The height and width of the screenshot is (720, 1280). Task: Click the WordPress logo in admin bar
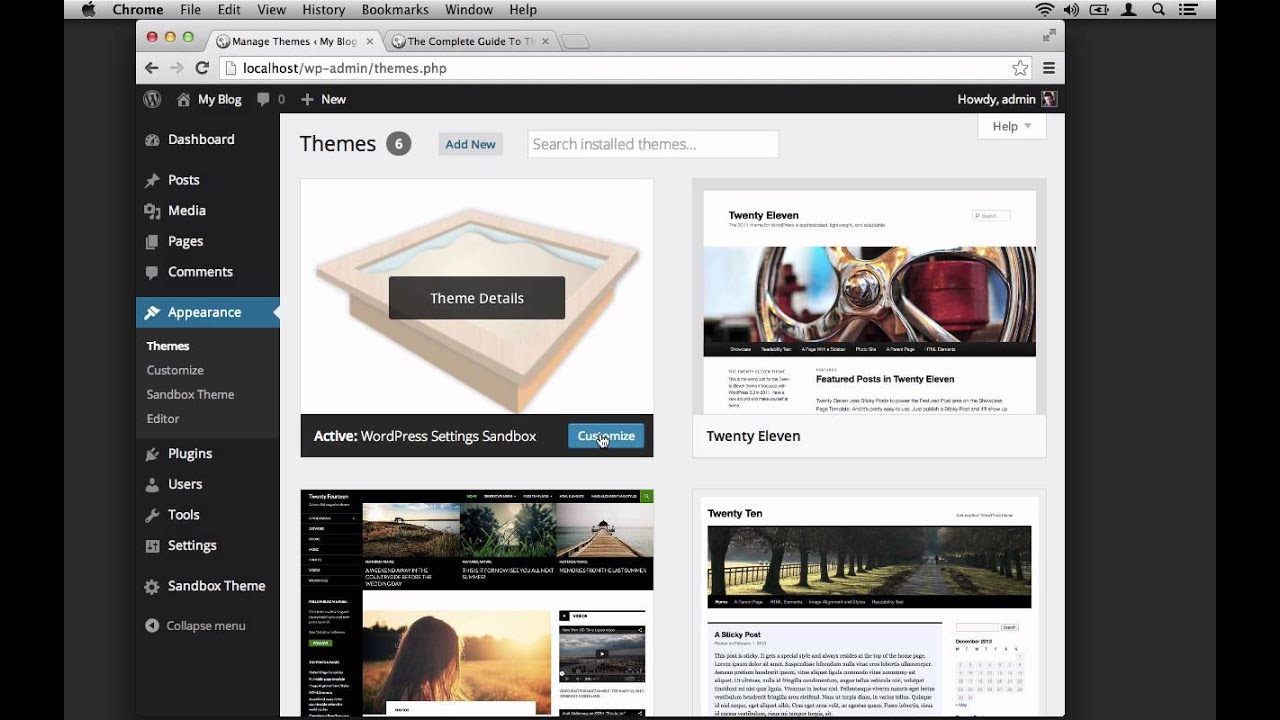[152, 99]
